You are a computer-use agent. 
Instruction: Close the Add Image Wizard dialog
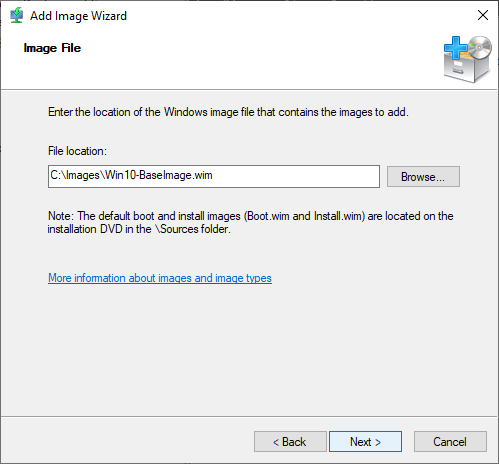click(x=483, y=15)
